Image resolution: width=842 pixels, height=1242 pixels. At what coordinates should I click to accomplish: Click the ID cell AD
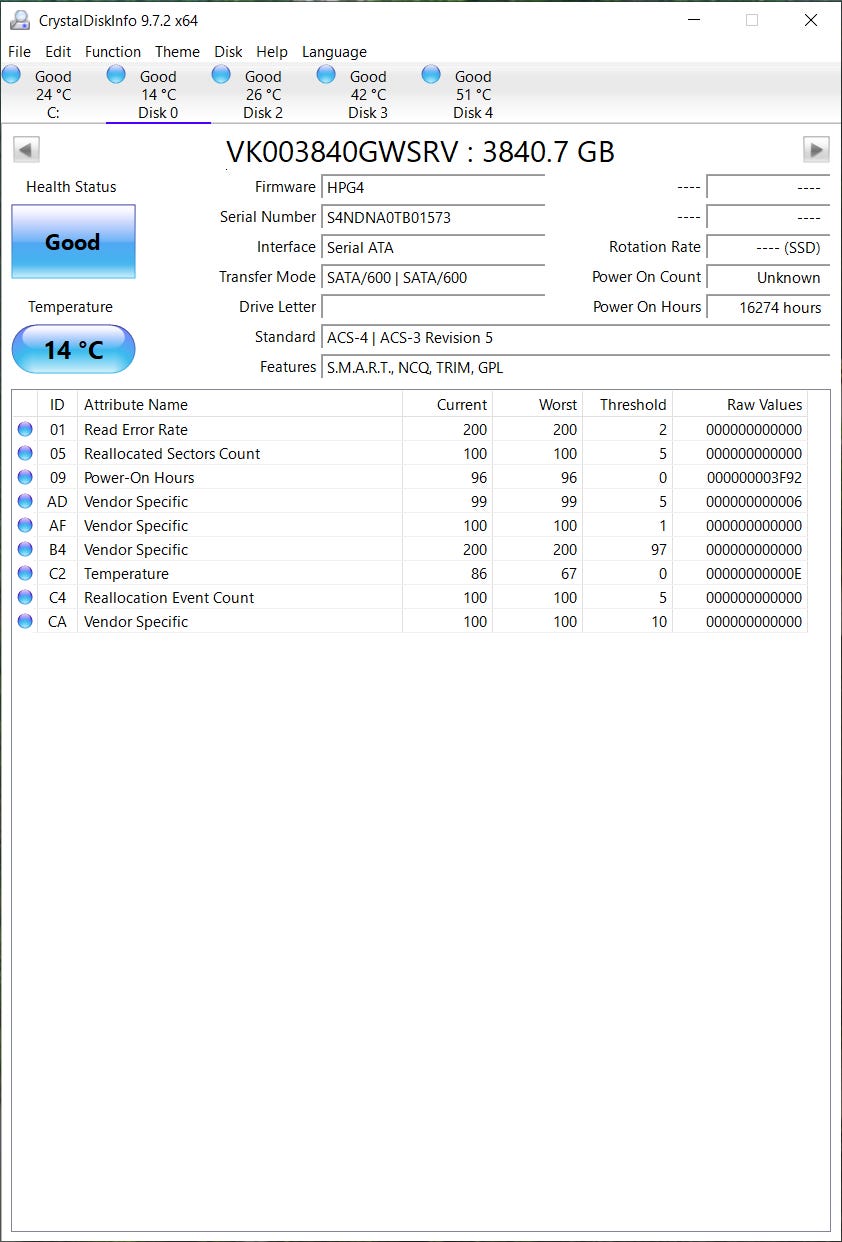point(58,502)
